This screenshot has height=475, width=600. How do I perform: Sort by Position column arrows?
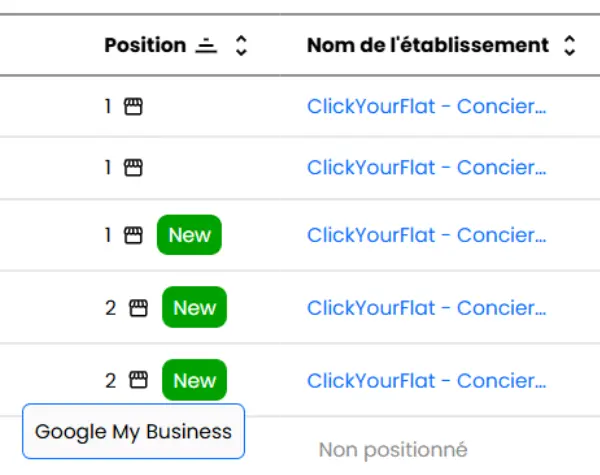point(241,46)
